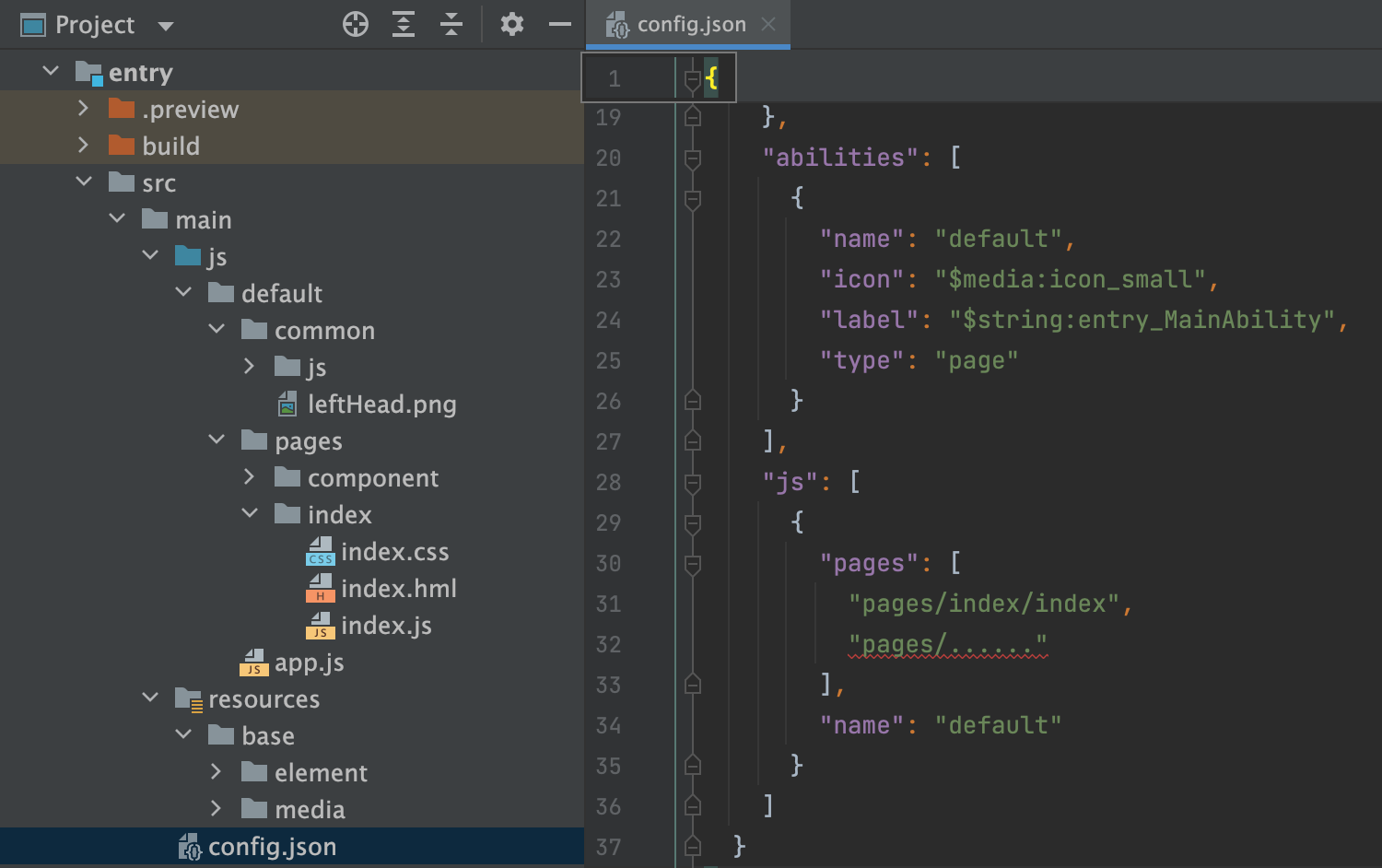The width and height of the screenshot is (1382, 868).
Task: Click the index.css file icon
Action: (x=320, y=551)
